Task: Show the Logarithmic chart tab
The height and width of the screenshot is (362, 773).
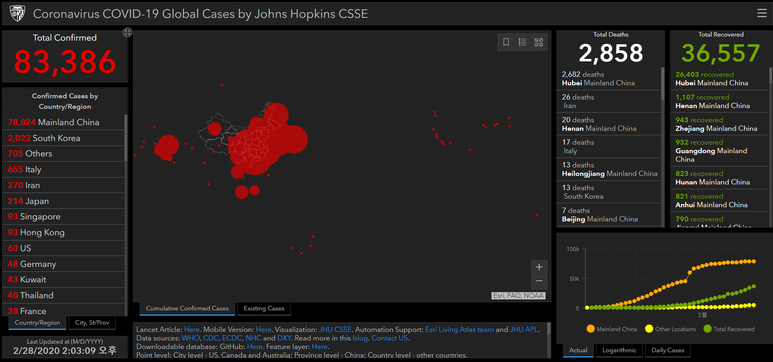Action: [619, 351]
